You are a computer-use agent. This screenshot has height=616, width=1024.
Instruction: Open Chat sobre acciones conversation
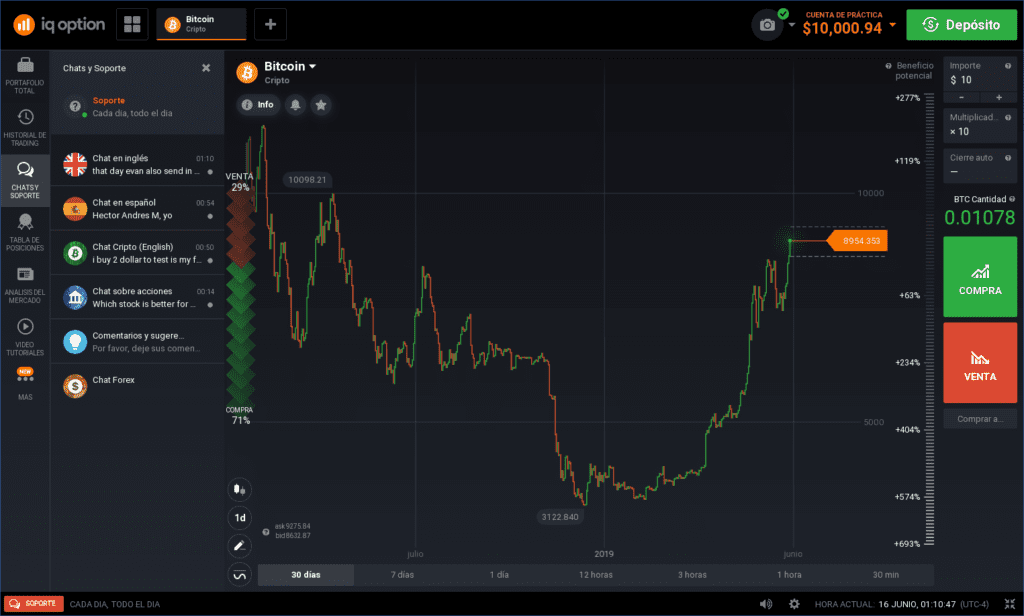click(x=137, y=298)
